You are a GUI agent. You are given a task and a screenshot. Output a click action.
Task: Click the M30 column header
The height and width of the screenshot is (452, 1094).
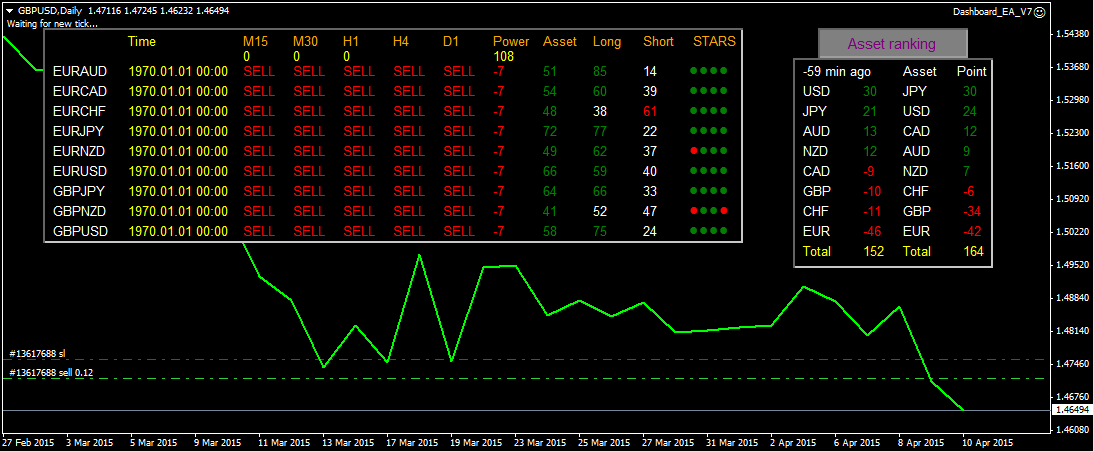click(306, 42)
